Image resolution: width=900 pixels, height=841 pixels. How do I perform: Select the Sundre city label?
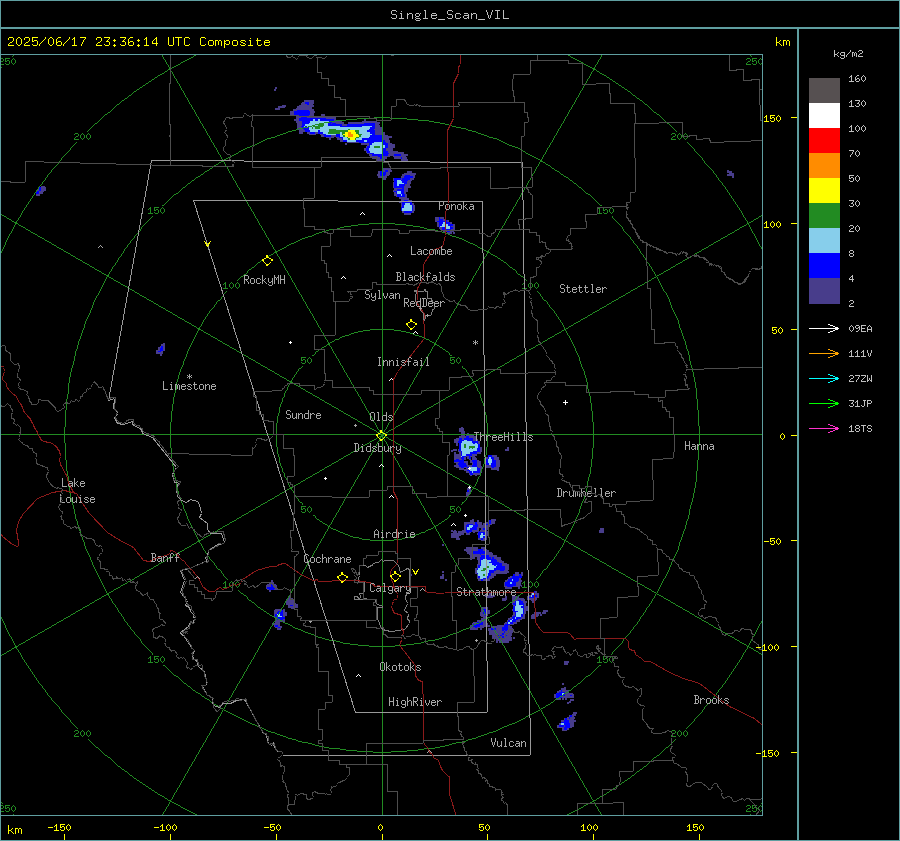(x=303, y=415)
